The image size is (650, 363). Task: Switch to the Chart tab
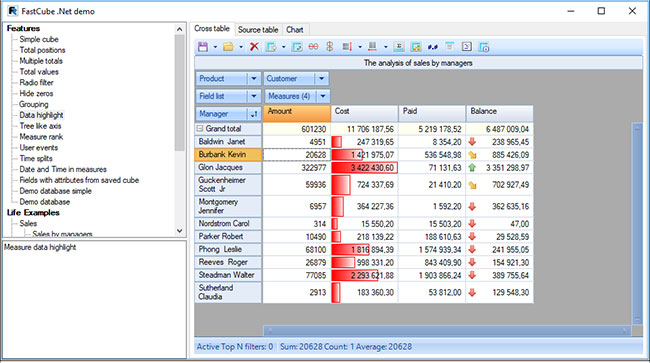pos(295,30)
